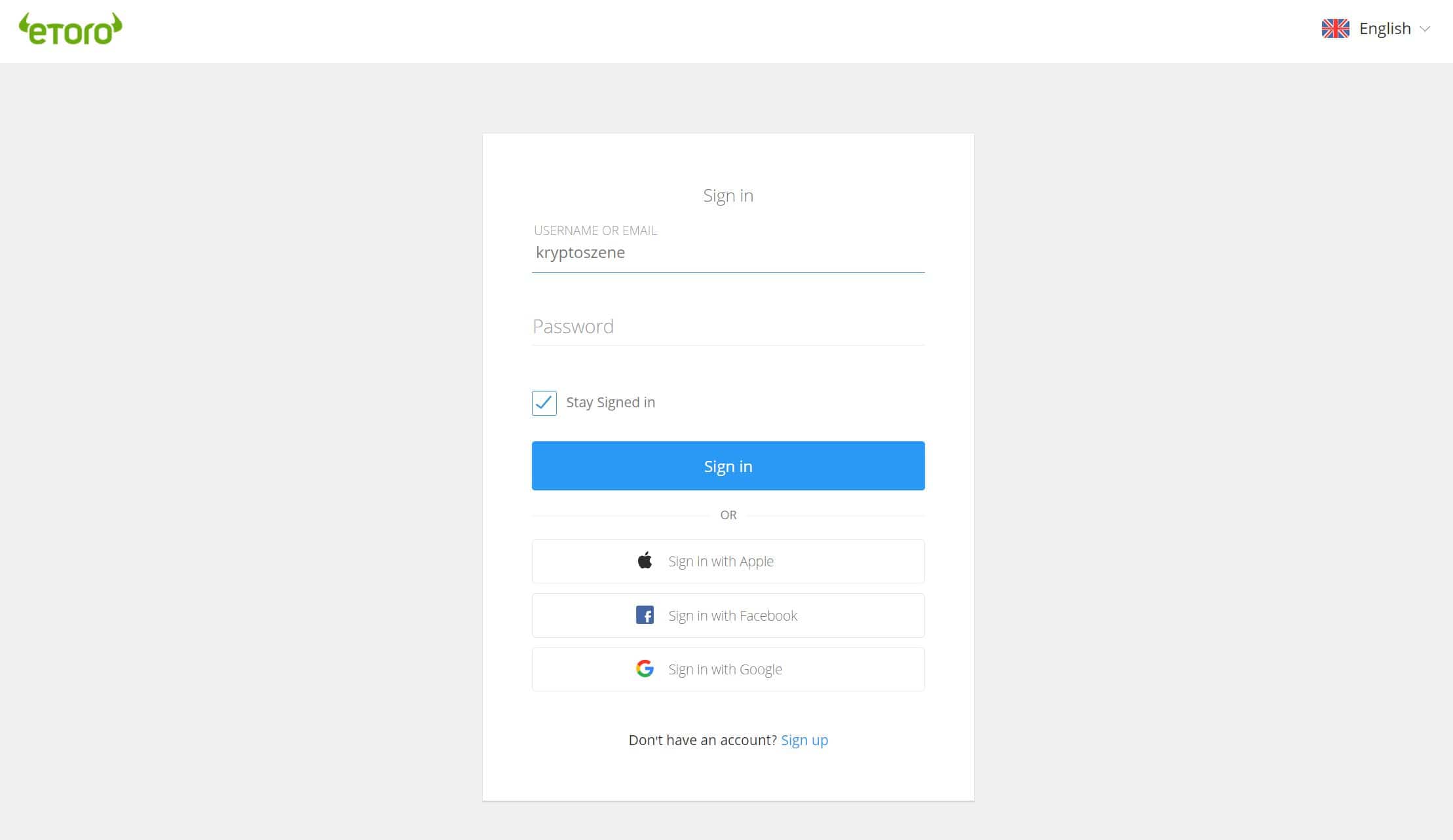Click the Sign in heading text

(x=728, y=196)
